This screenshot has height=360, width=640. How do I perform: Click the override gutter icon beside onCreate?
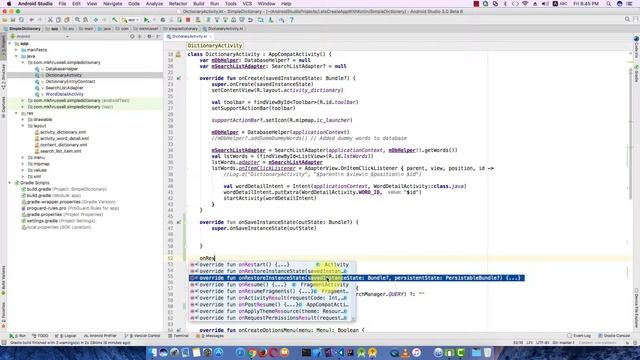click(x=179, y=78)
